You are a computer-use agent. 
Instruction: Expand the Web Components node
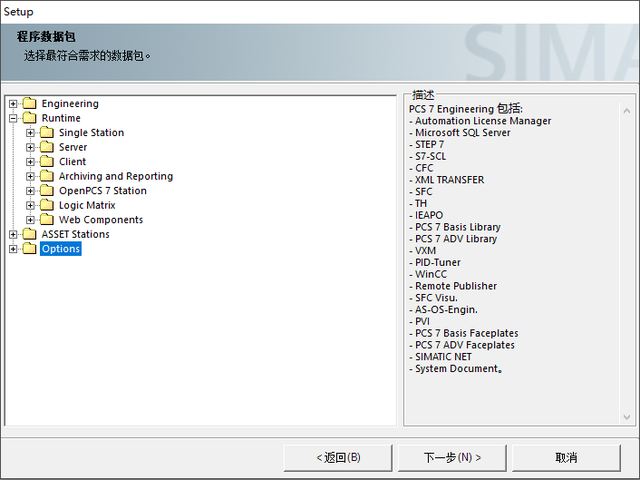pyautogui.click(x=30, y=220)
